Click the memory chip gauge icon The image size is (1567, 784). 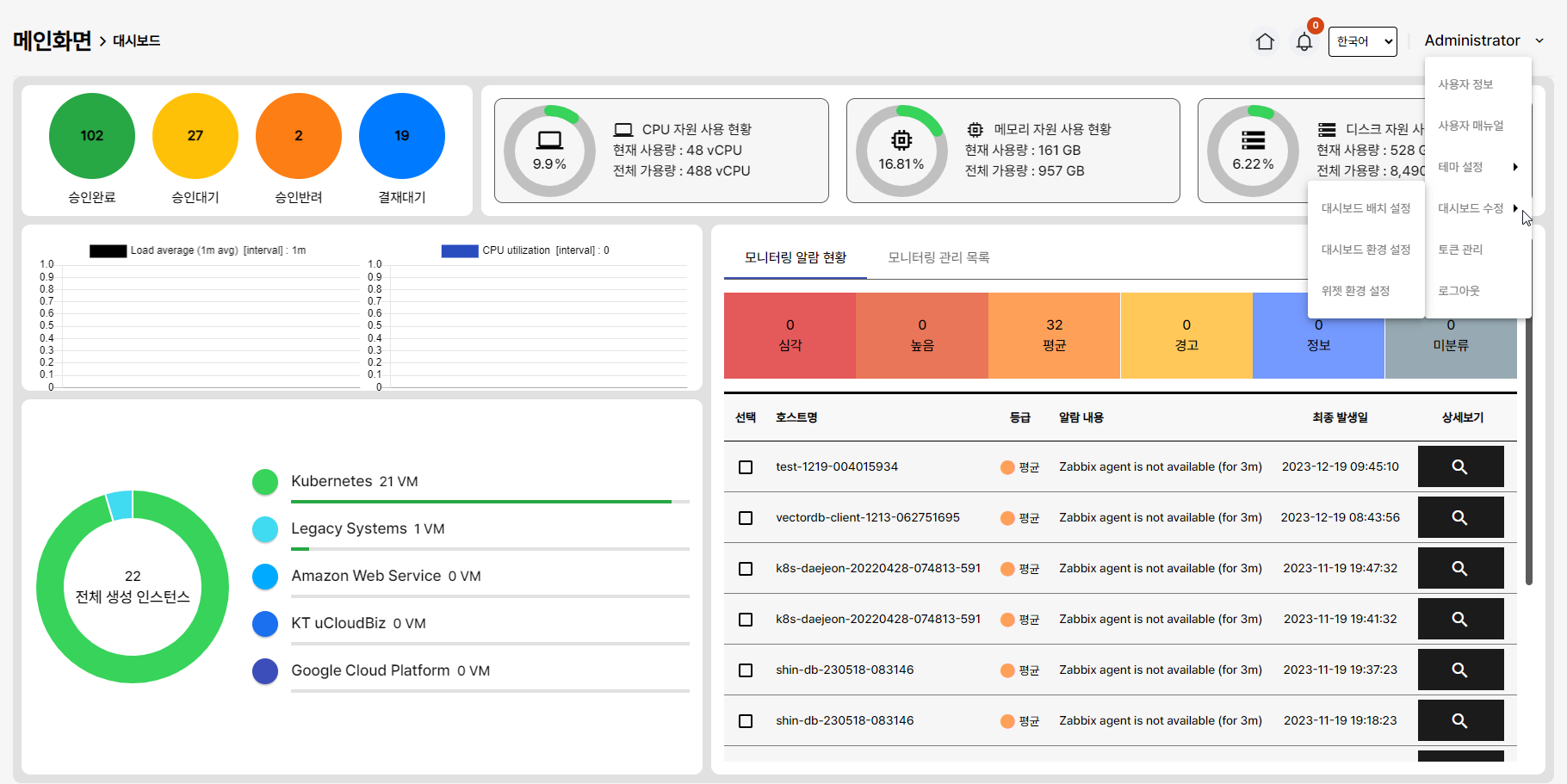pos(901,140)
